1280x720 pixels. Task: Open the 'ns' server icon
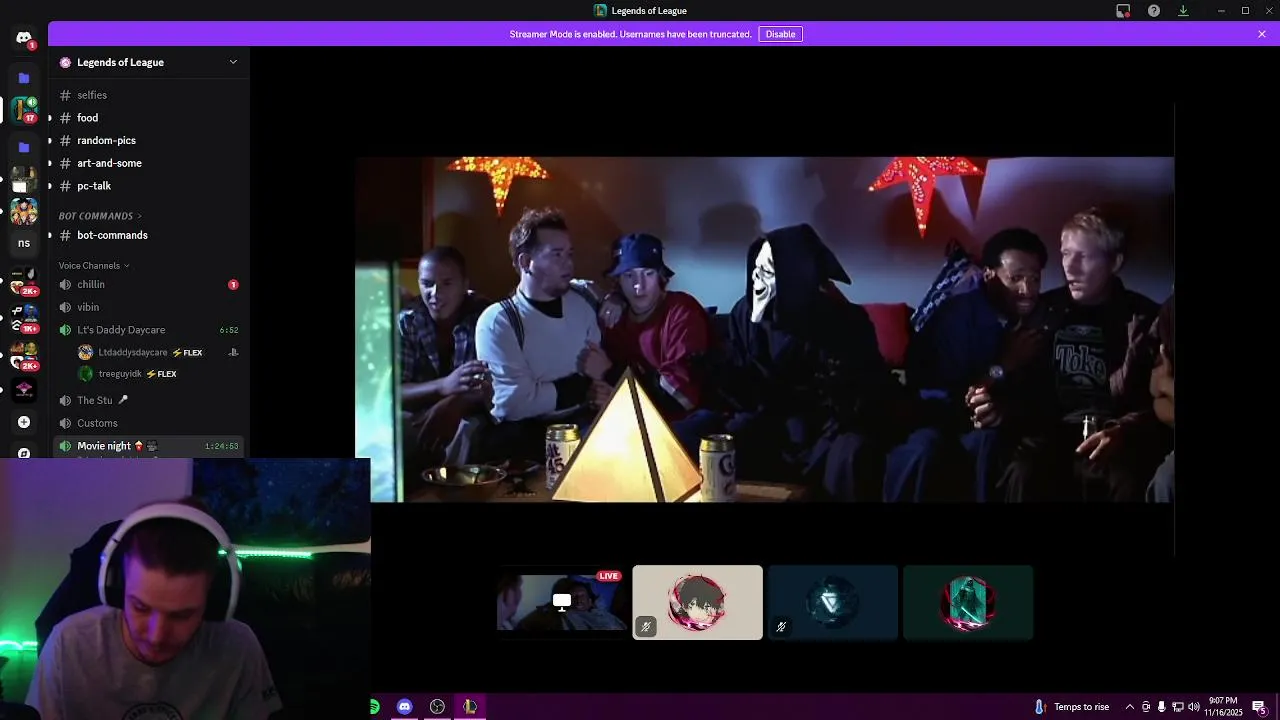(x=24, y=243)
